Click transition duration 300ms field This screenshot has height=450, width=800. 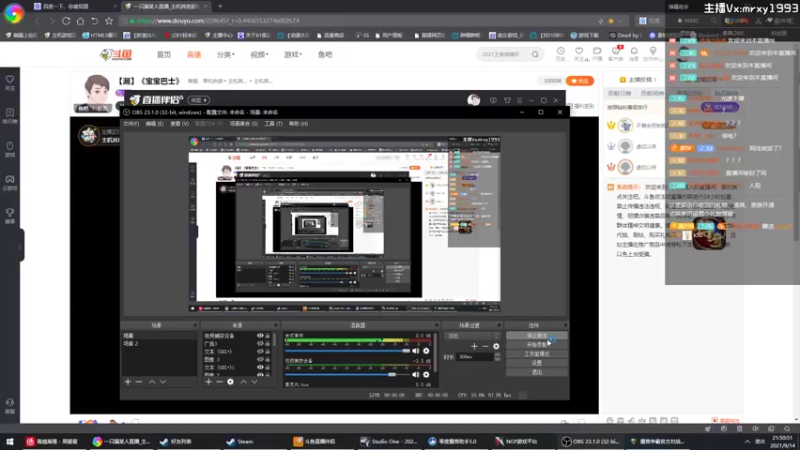click(476, 357)
